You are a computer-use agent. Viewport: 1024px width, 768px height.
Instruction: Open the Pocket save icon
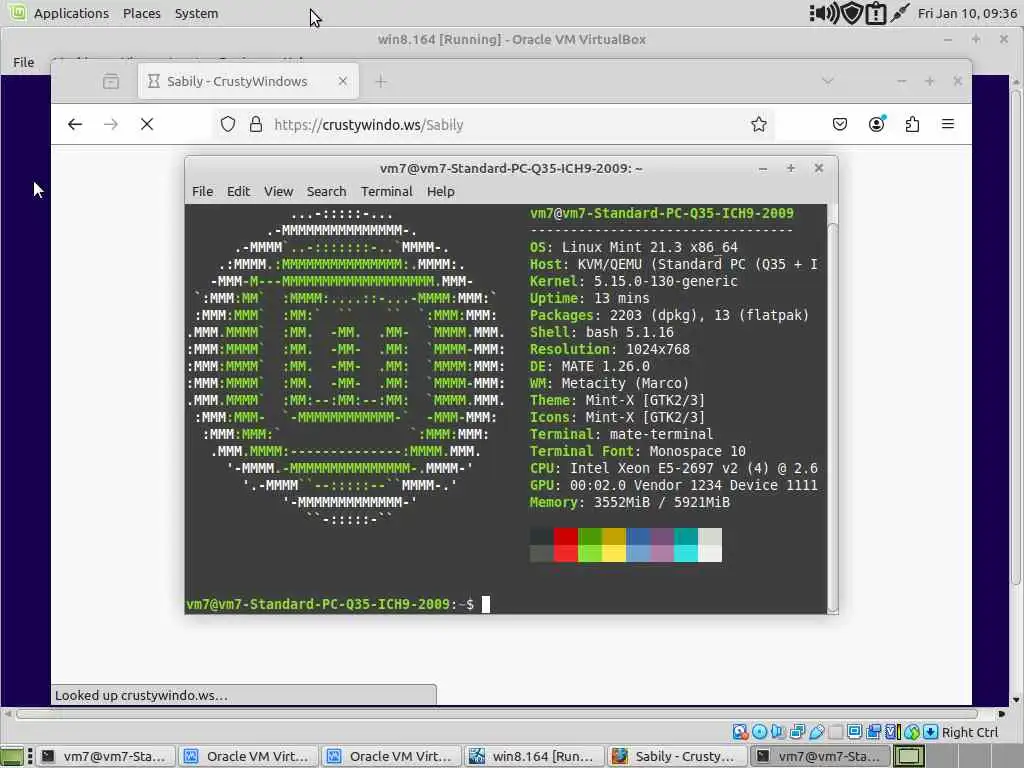840,124
